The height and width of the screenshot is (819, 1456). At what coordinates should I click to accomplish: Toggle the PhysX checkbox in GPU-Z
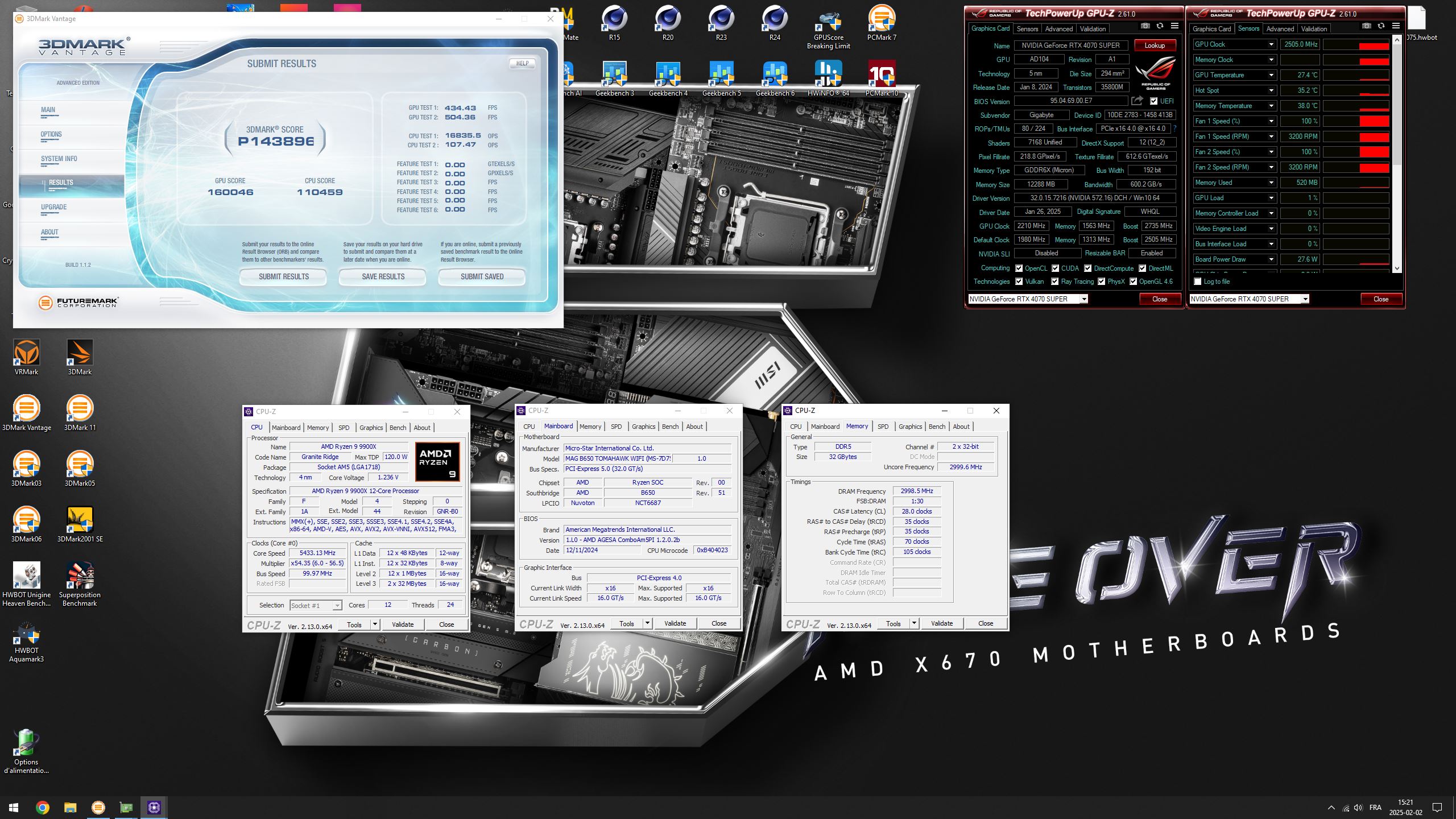coord(1101,282)
